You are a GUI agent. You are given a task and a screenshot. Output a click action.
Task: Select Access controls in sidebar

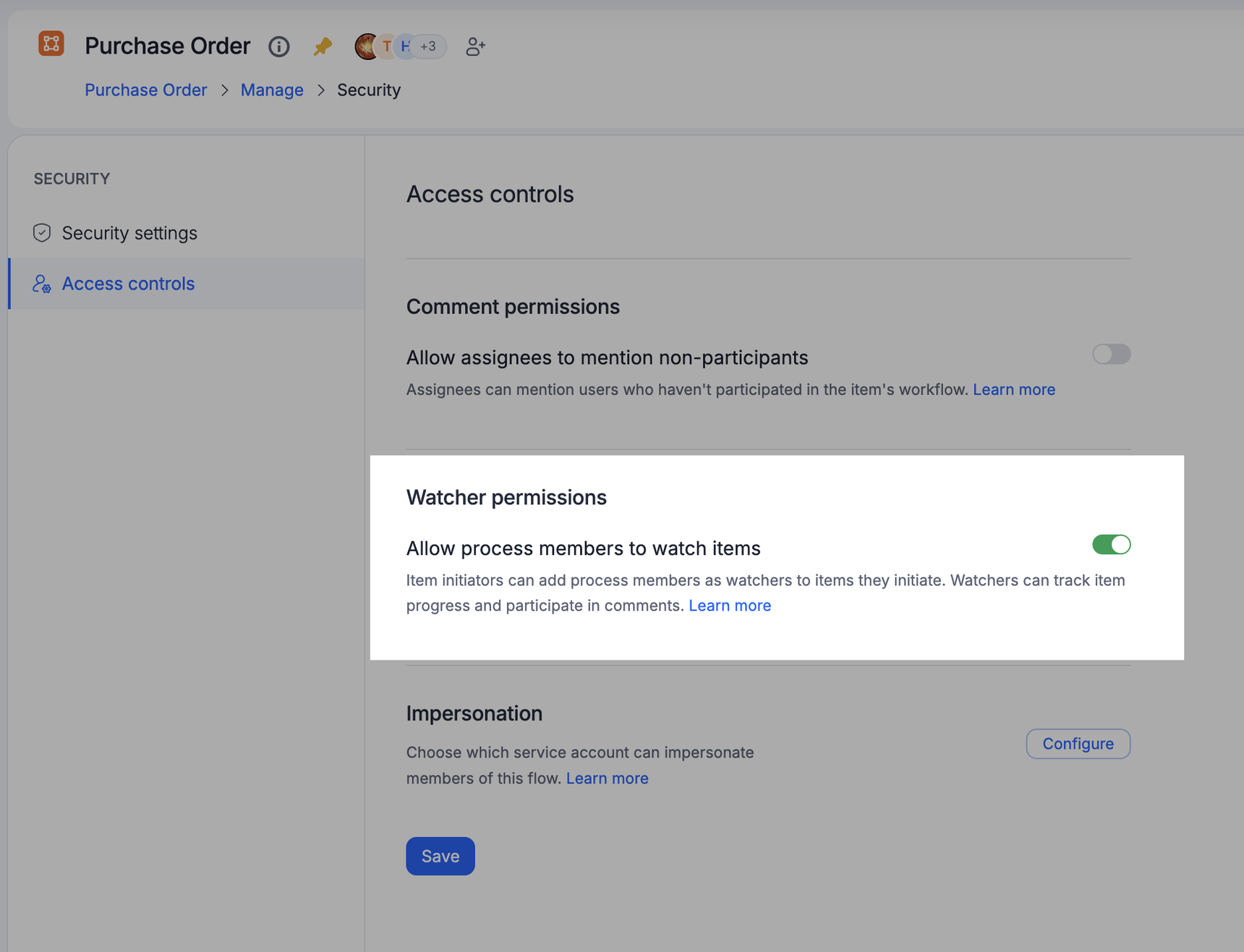coord(187,284)
